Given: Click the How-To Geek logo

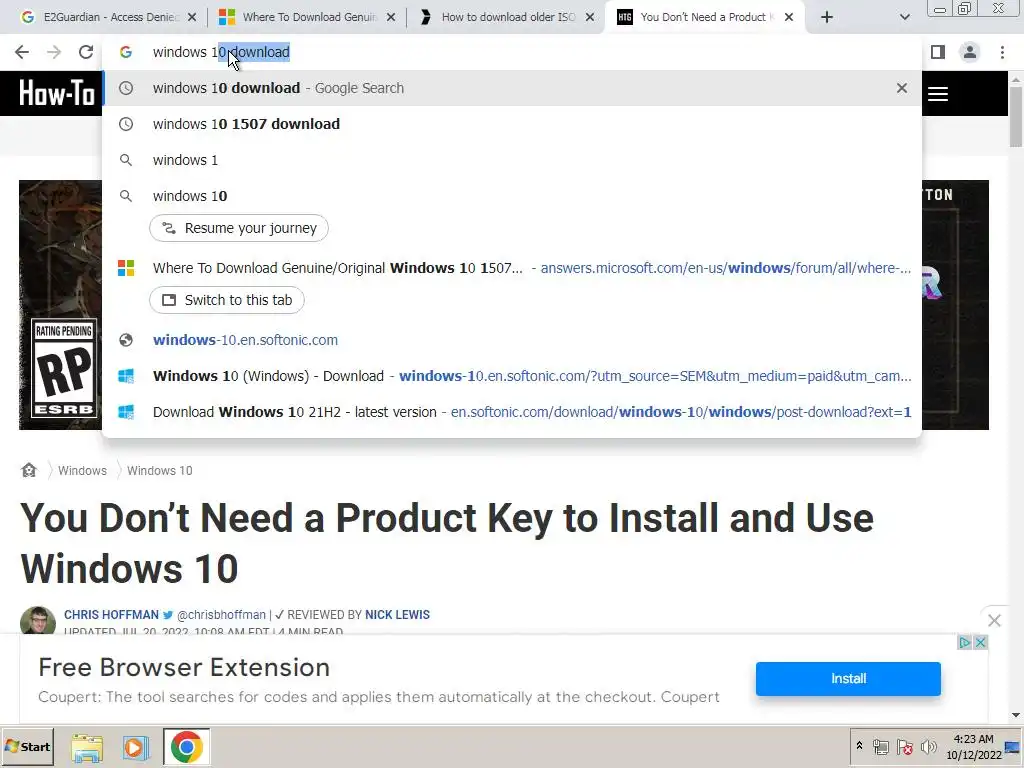Looking at the screenshot, I should [x=57, y=93].
